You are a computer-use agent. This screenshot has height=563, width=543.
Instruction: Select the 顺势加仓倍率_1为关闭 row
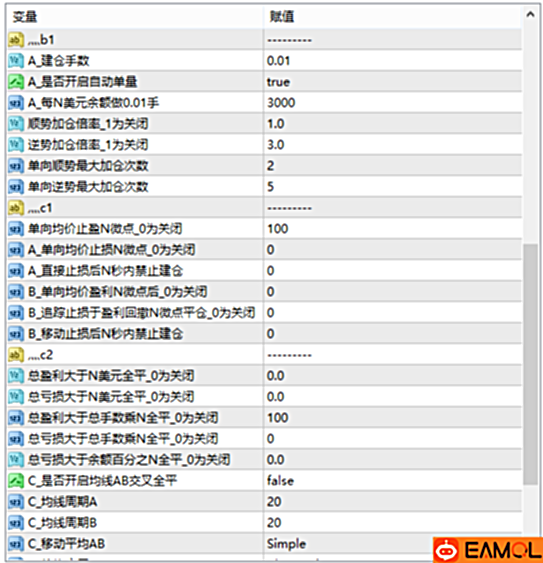click(x=264, y=124)
